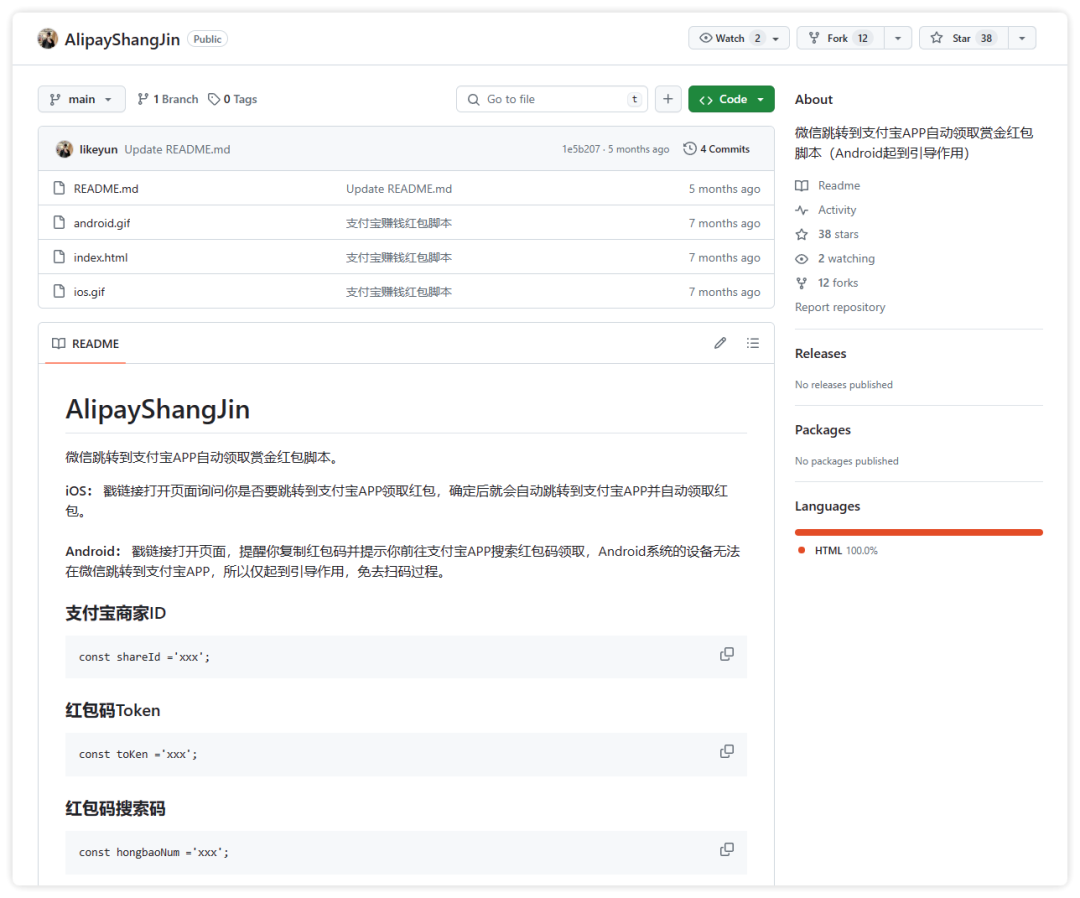Open Update README.md commit in README.md row
Image resolution: width=1080 pixels, height=898 pixels.
[x=399, y=189]
